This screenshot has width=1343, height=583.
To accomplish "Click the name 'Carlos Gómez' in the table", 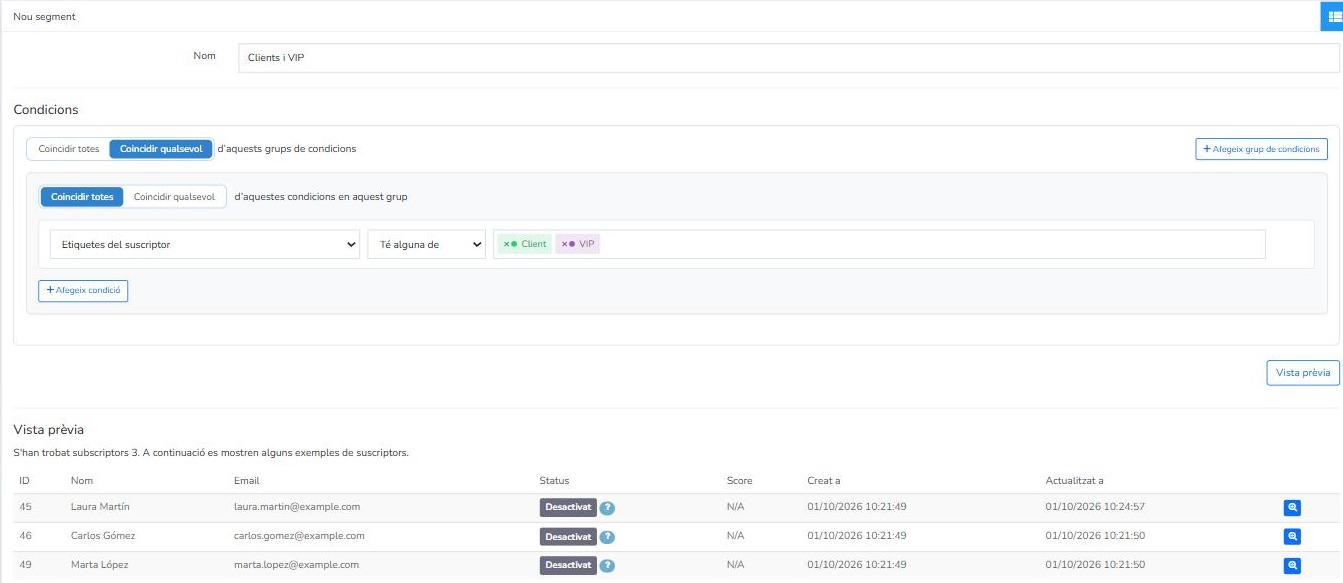I will click(x=103, y=536).
